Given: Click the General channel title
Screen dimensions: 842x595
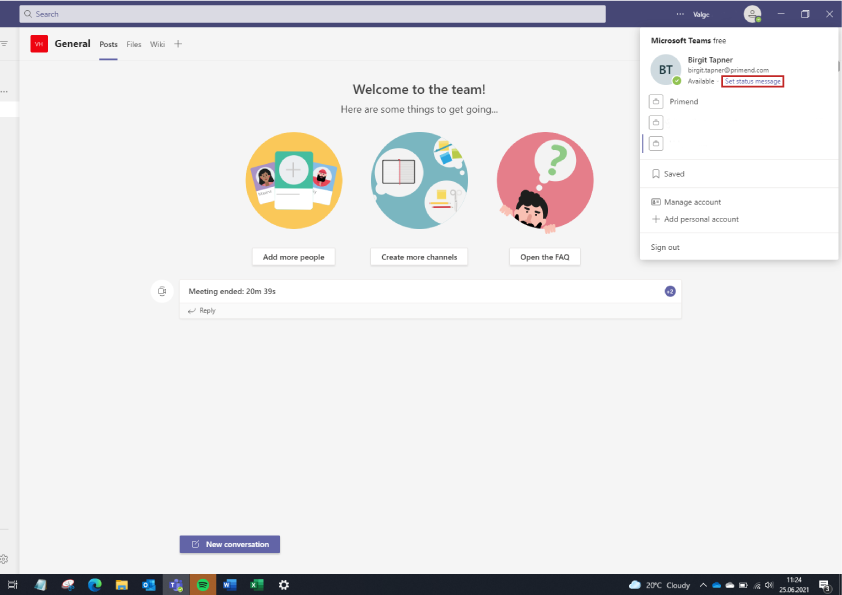Looking at the screenshot, I should point(72,43).
